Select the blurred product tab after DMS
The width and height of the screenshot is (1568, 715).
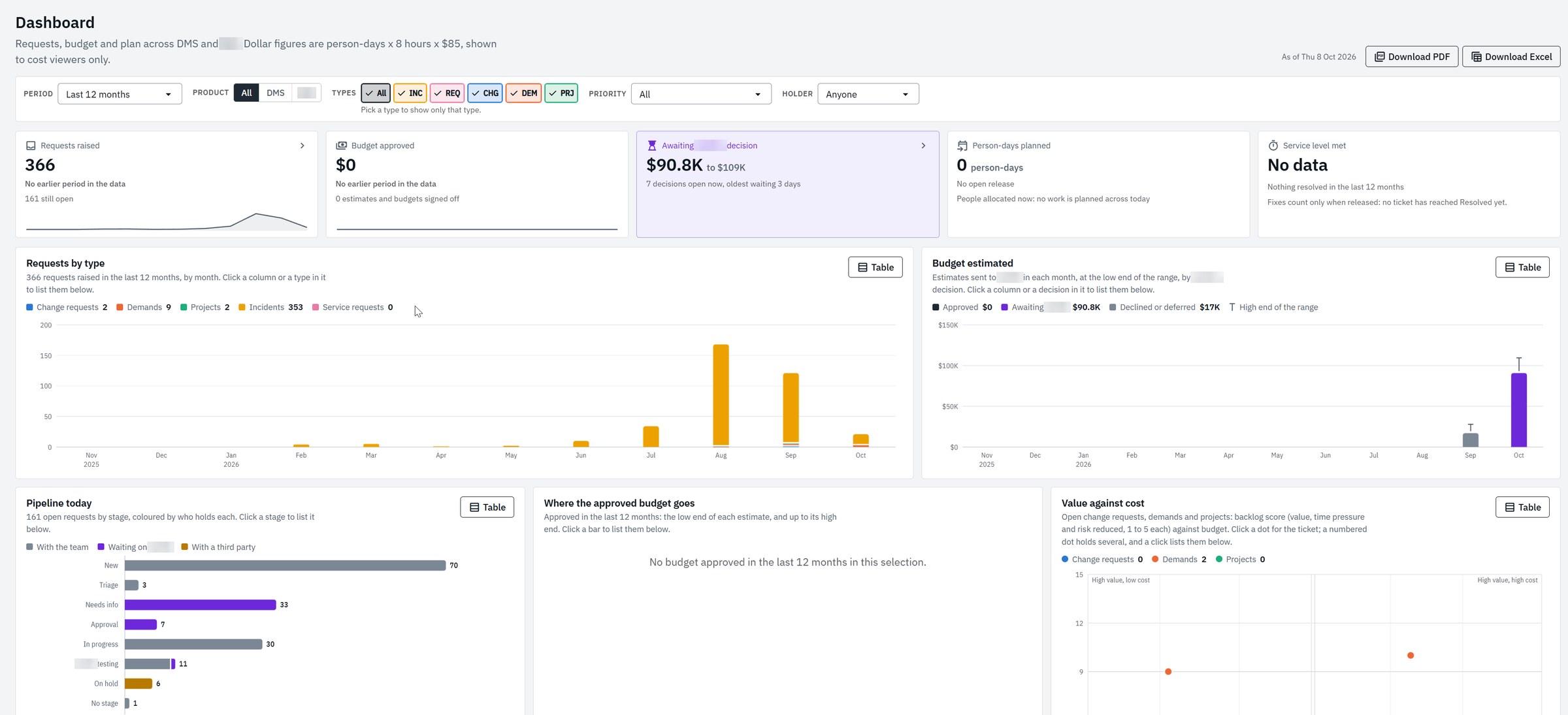pos(306,93)
